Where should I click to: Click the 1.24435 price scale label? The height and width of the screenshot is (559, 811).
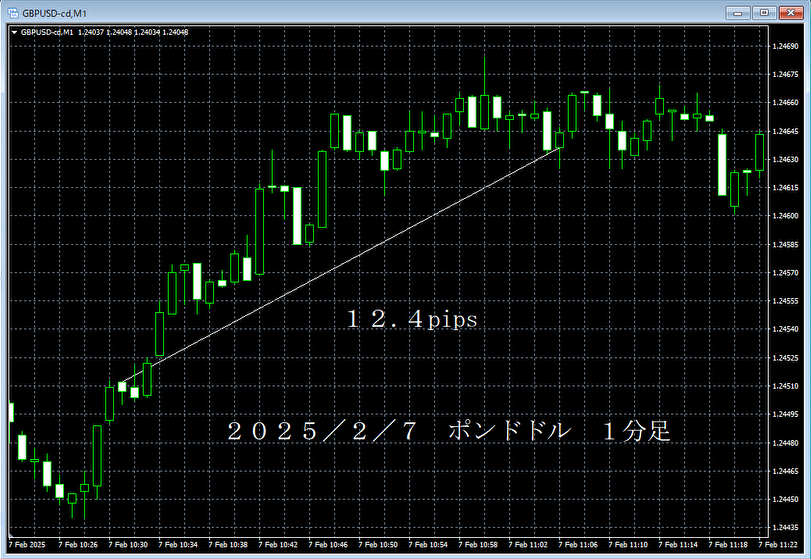click(785, 527)
